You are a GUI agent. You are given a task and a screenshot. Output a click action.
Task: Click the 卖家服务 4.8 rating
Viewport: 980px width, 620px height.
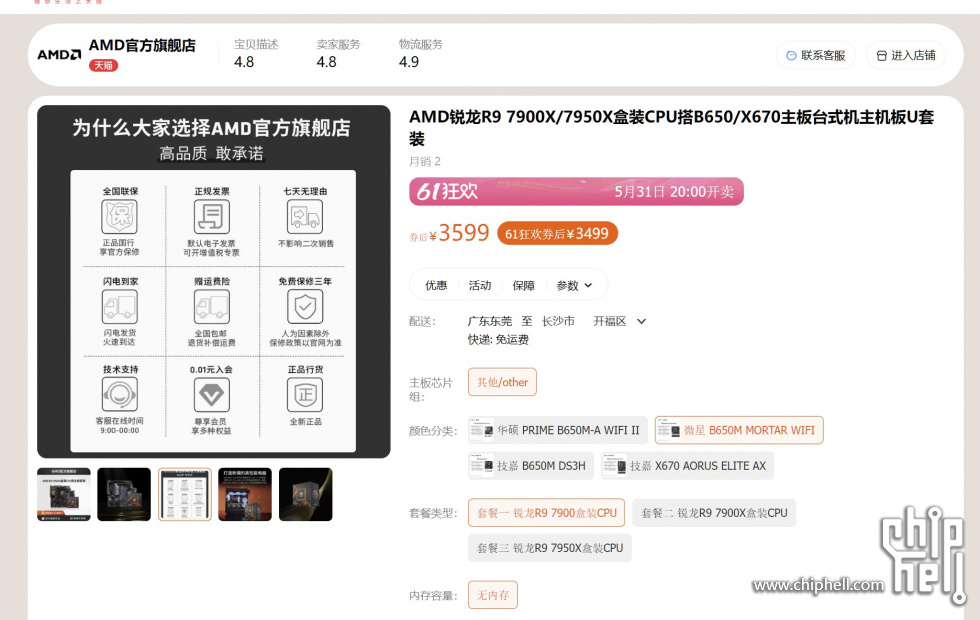[x=338, y=54]
